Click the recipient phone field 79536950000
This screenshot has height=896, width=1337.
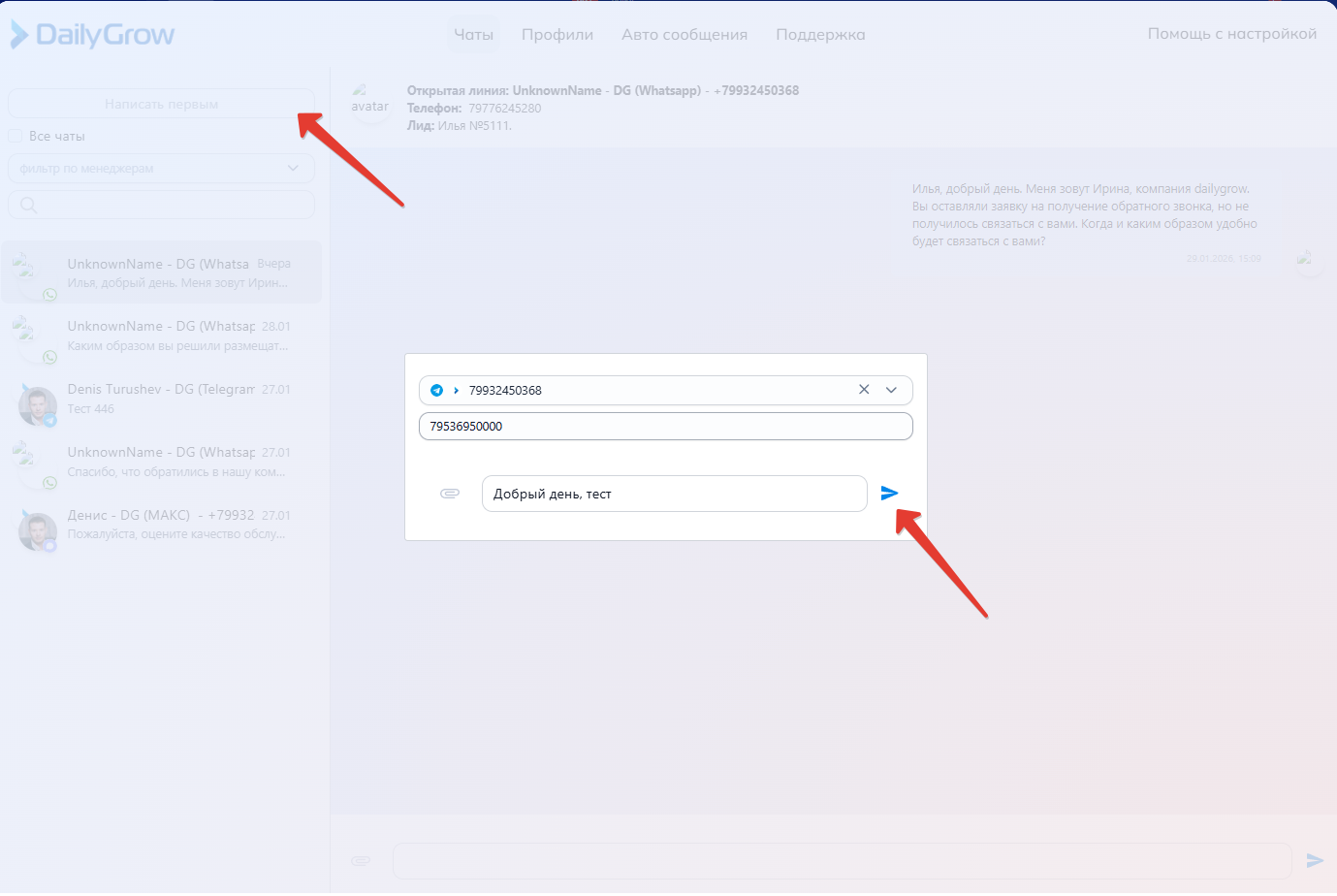click(665, 427)
